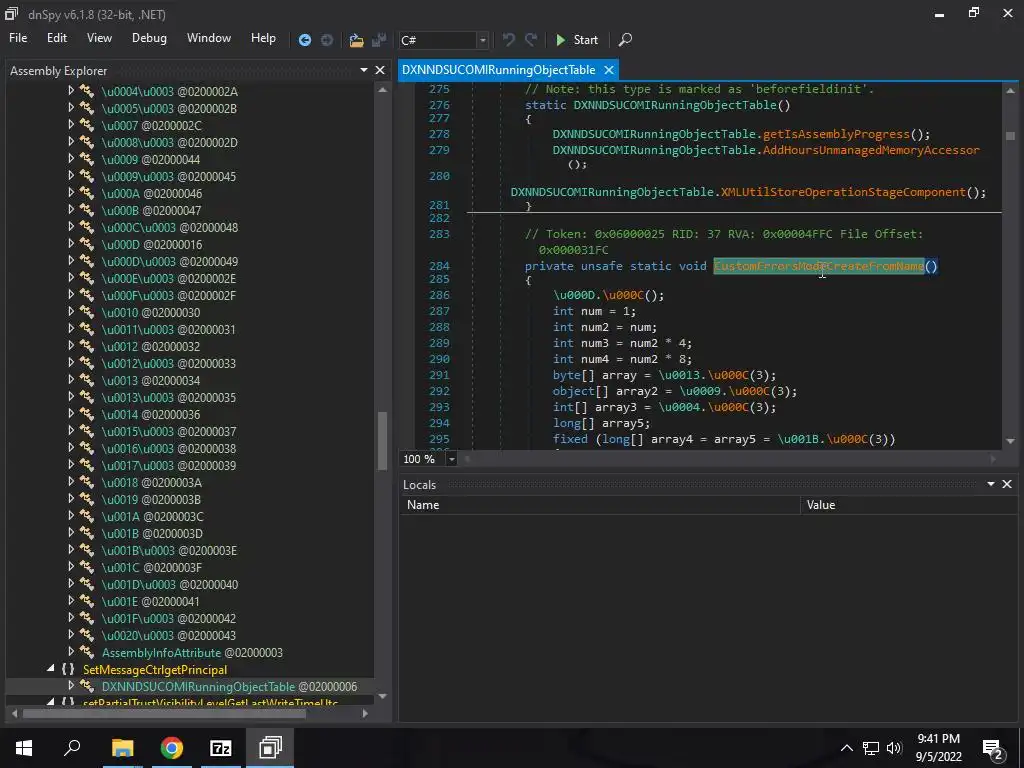Viewport: 1024px width, 768px height.
Task: Open the C# language dropdown
Action: point(482,40)
